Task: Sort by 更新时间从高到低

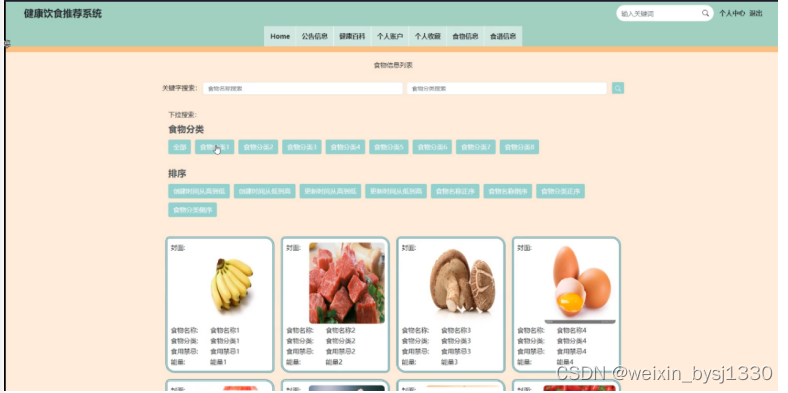Action: pyautogui.click(x=330, y=191)
